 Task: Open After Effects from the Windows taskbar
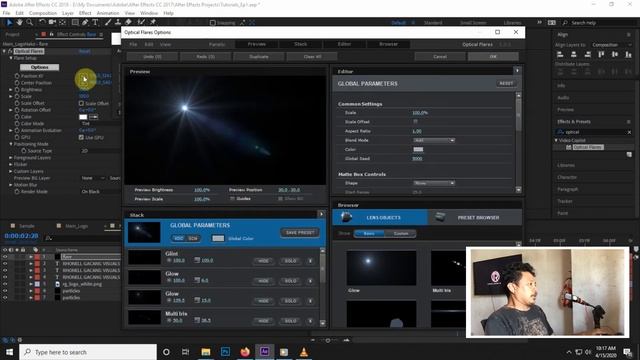264,351
